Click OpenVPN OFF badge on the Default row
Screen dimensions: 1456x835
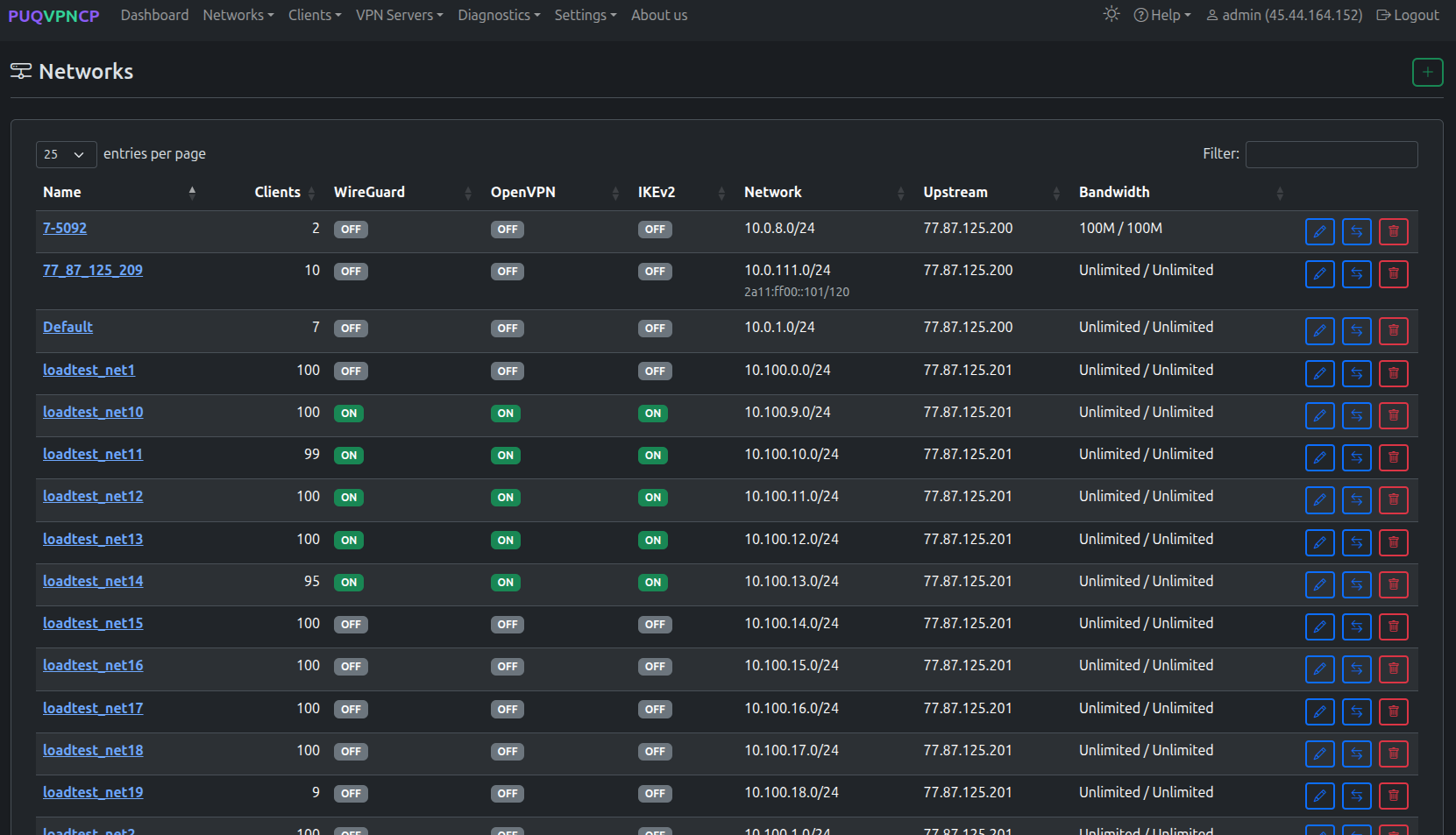[x=508, y=329]
